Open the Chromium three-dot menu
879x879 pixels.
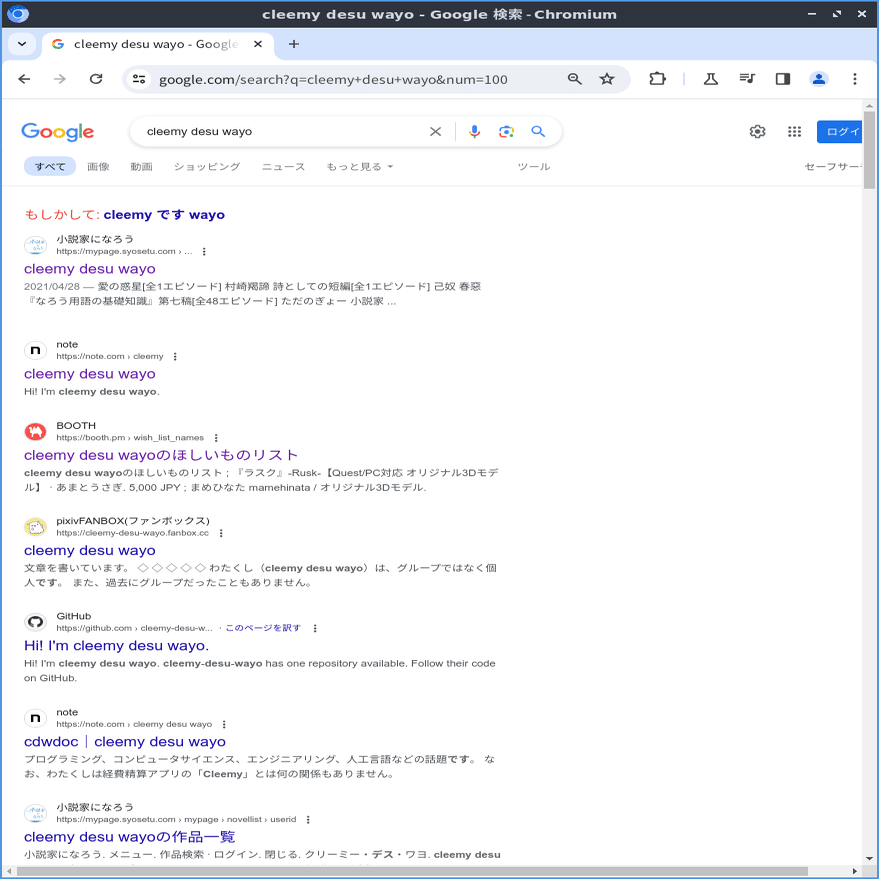pos(854,79)
